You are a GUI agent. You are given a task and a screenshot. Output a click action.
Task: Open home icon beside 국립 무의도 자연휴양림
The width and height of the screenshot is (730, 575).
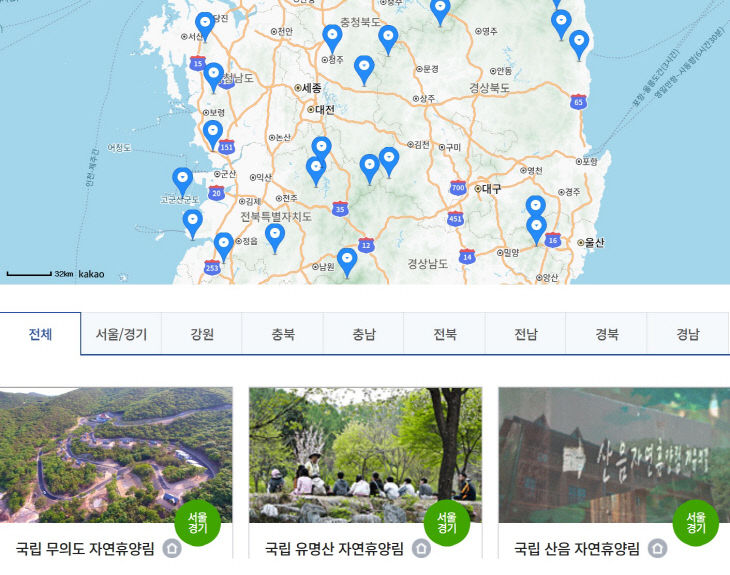tap(172, 548)
